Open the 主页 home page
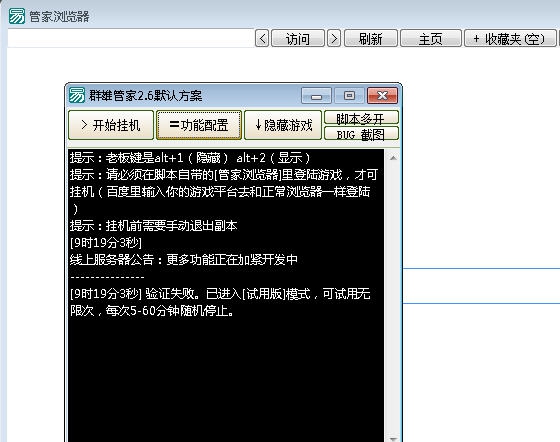 pyautogui.click(x=431, y=38)
